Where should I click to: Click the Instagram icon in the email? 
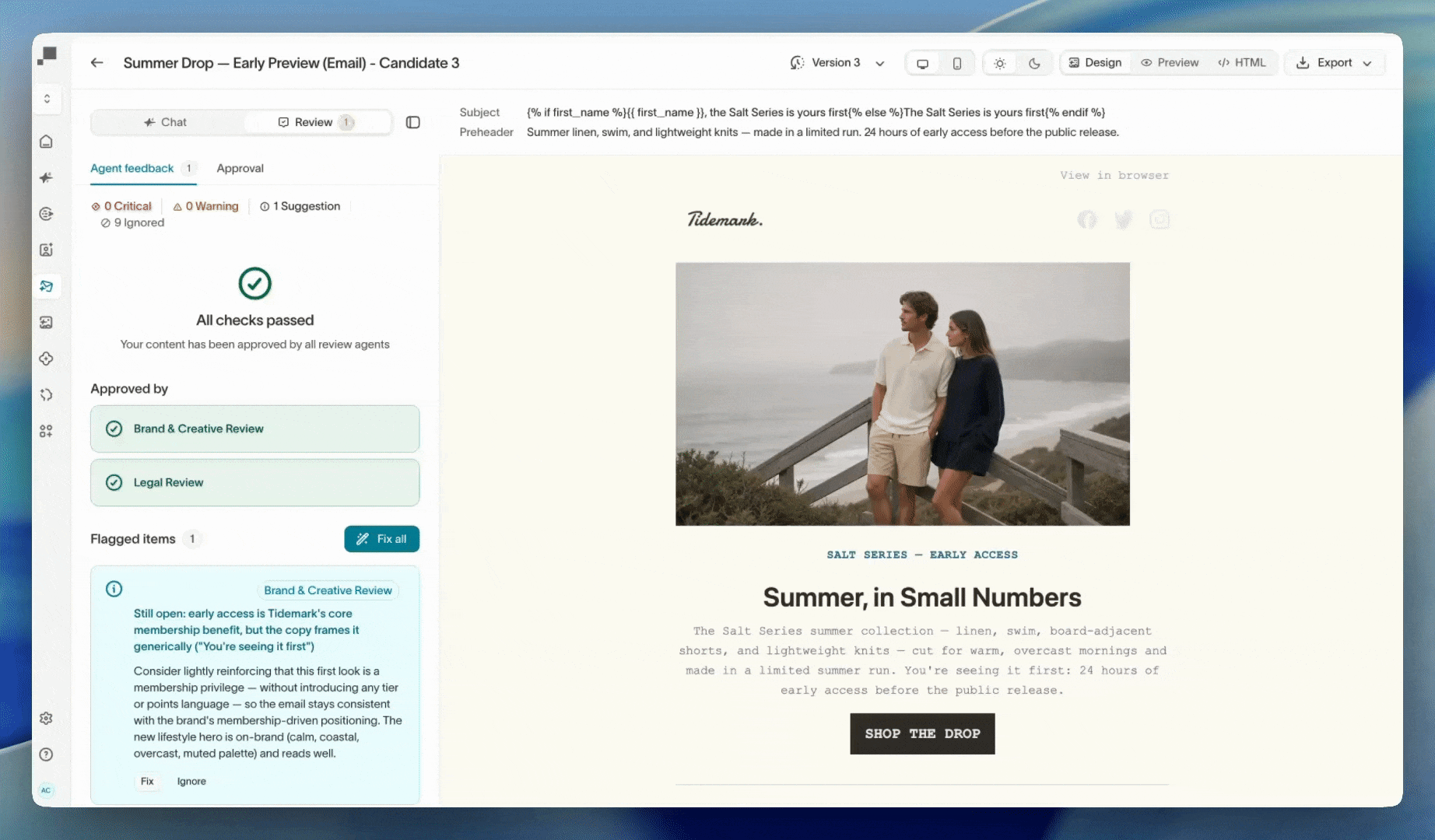pyautogui.click(x=1160, y=220)
